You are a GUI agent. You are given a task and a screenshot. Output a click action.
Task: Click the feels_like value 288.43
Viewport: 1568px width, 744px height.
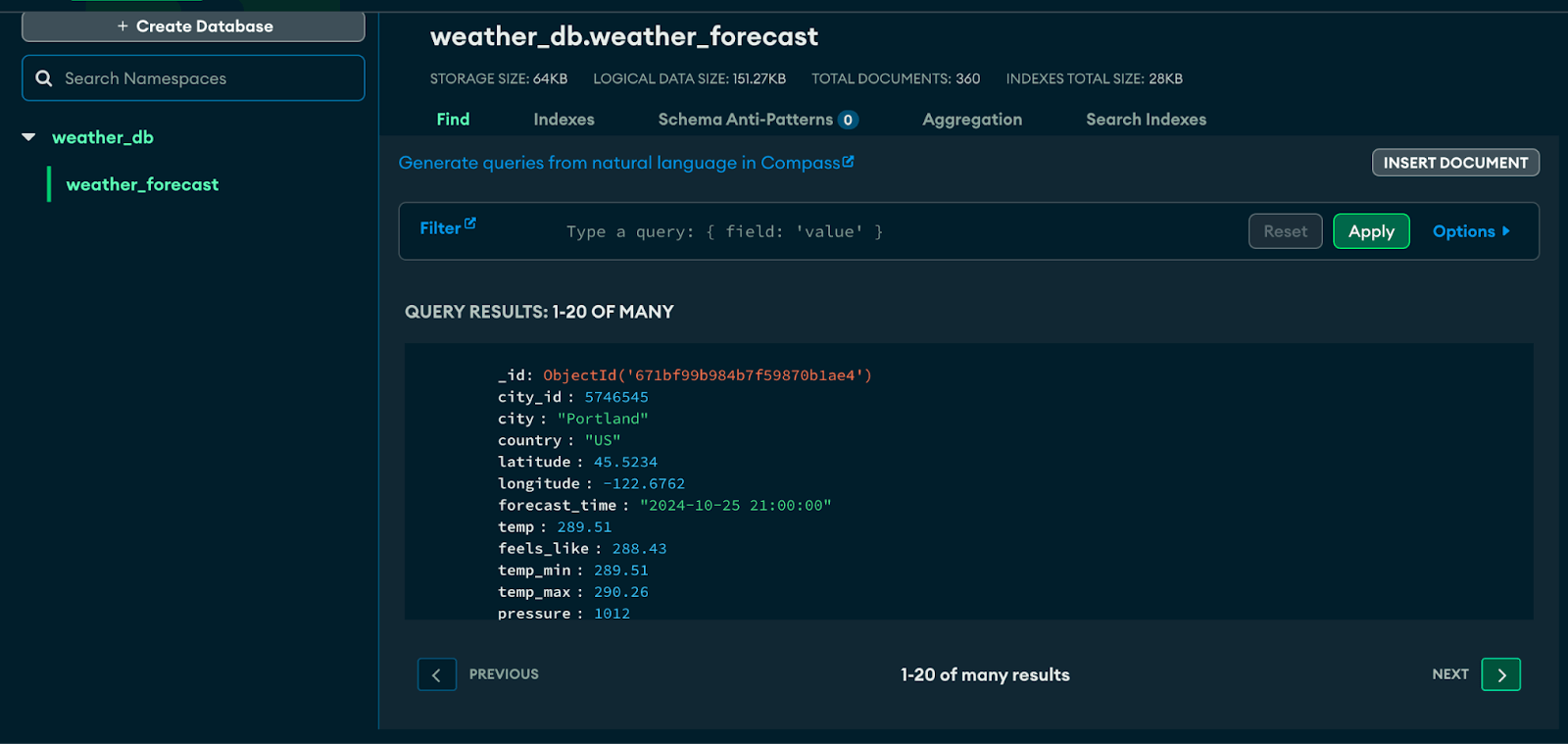pos(639,548)
